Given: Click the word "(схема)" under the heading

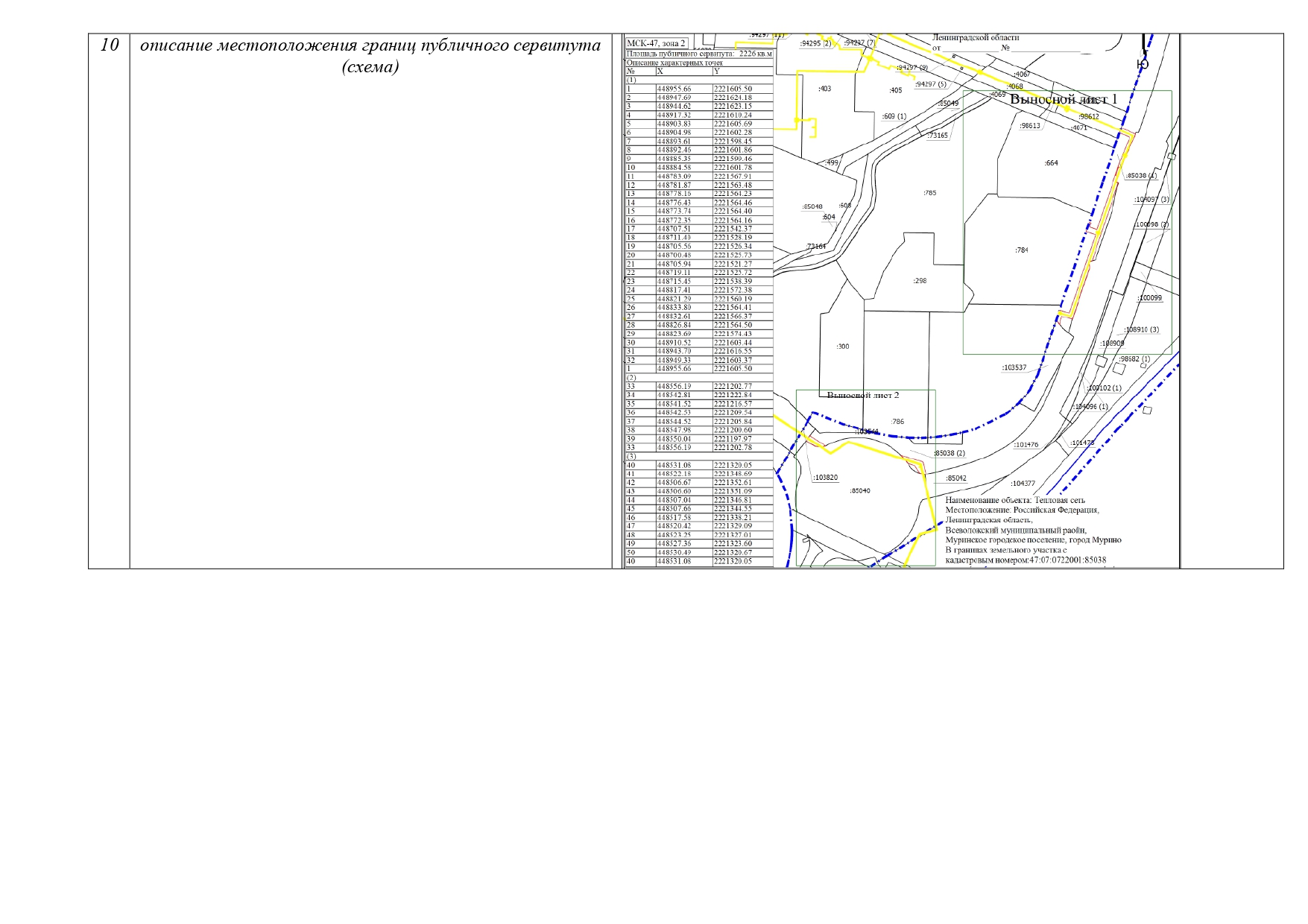Looking at the screenshot, I should click(370, 67).
